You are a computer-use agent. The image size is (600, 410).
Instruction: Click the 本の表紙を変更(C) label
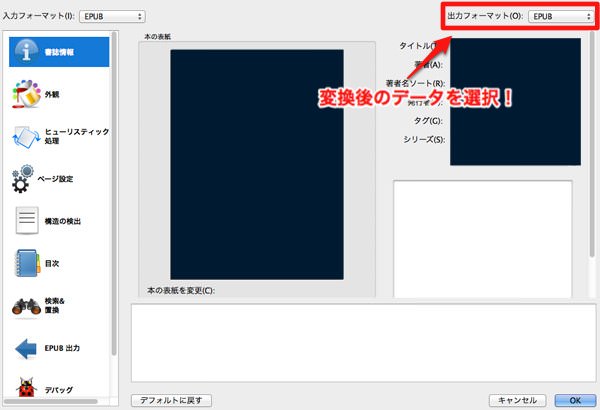point(181,291)
